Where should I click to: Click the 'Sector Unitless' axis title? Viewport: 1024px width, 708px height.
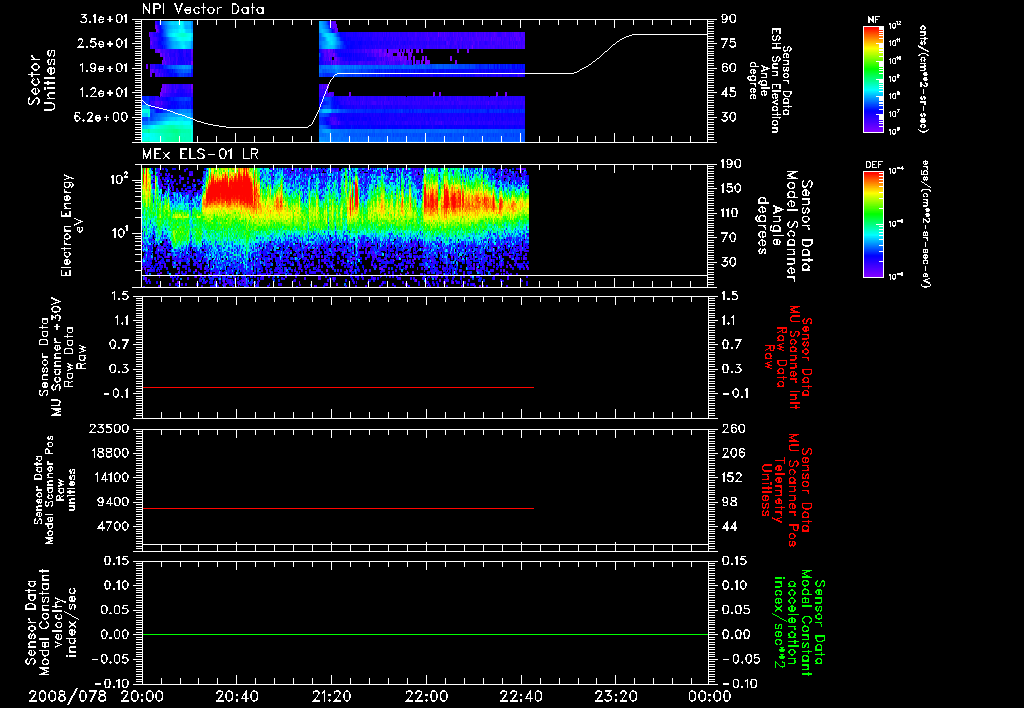42,80
